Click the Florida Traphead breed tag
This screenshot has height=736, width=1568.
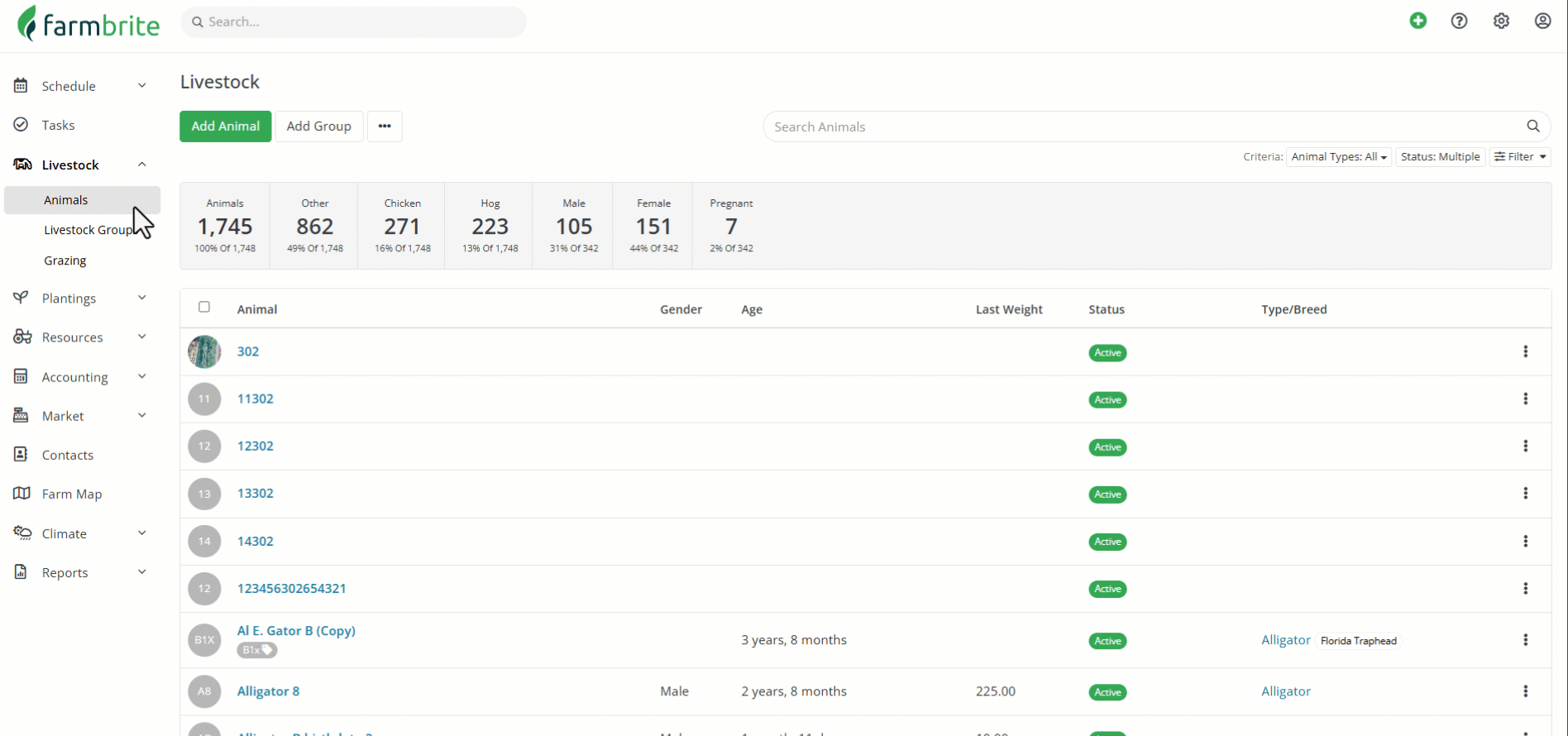(1359, 641)
